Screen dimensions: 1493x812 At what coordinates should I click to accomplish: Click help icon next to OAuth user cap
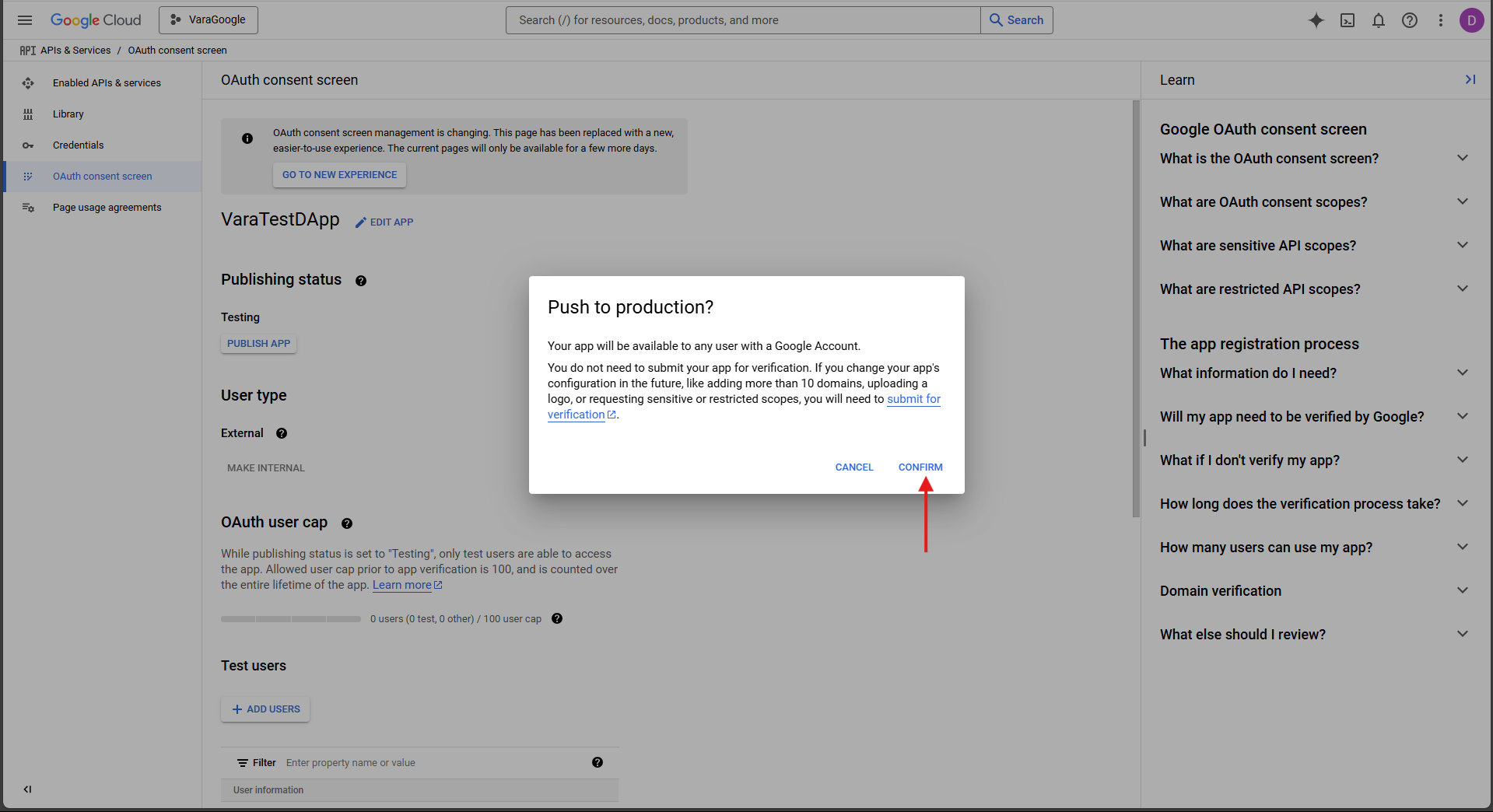(347, 523)
